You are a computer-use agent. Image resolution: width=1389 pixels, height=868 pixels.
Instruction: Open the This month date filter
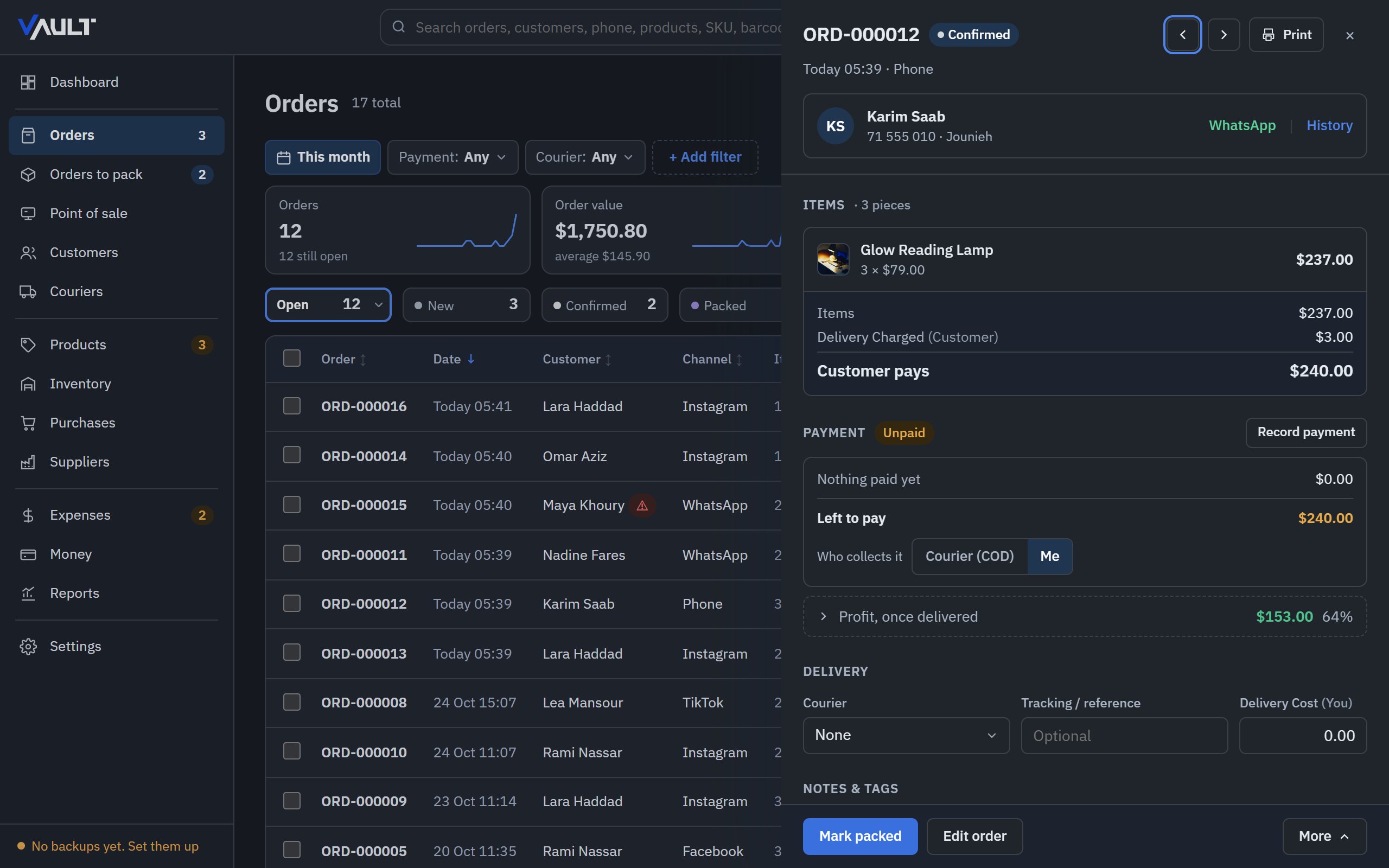click(323, 157)
